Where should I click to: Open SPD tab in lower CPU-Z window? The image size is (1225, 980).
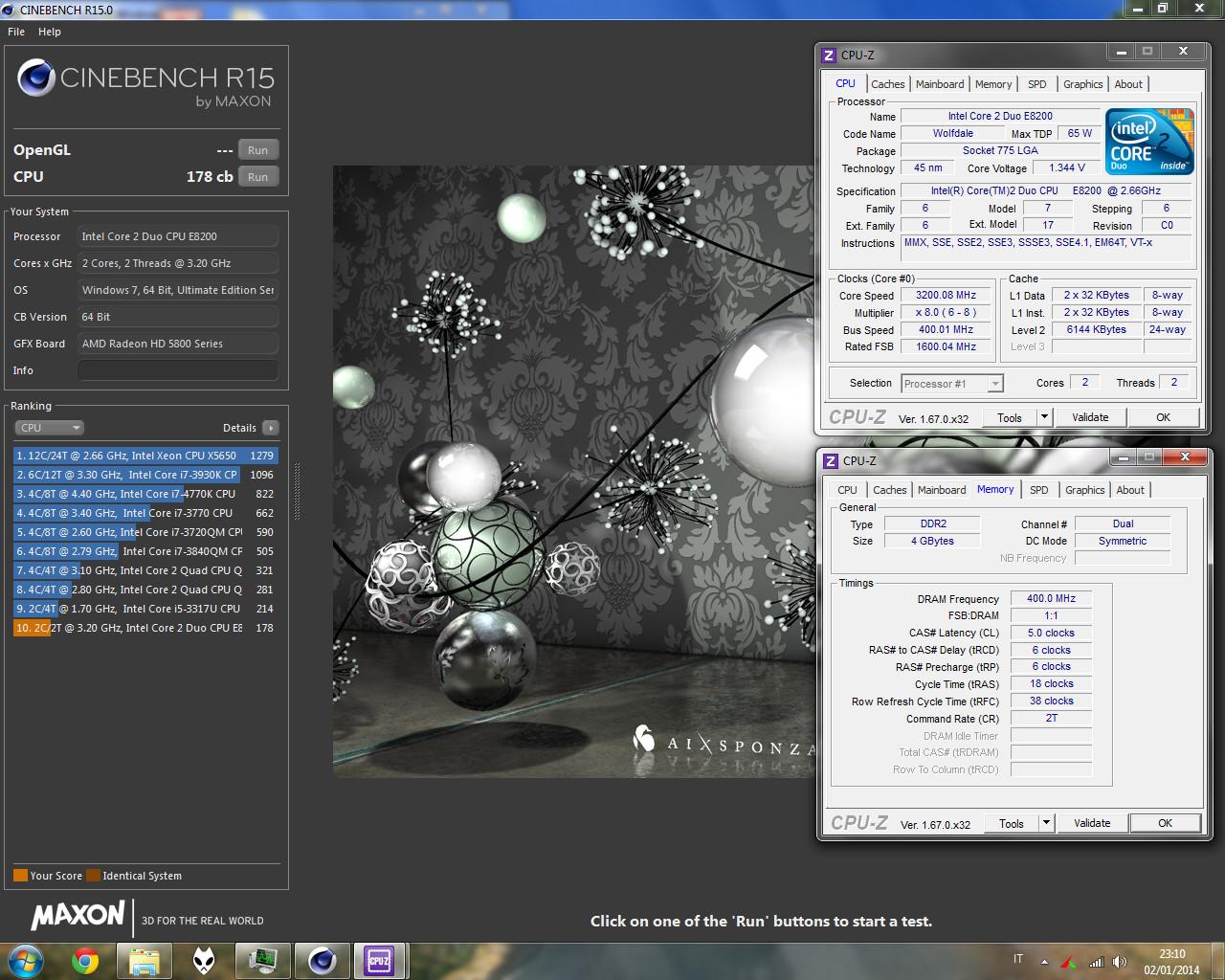pos(1039,490)
